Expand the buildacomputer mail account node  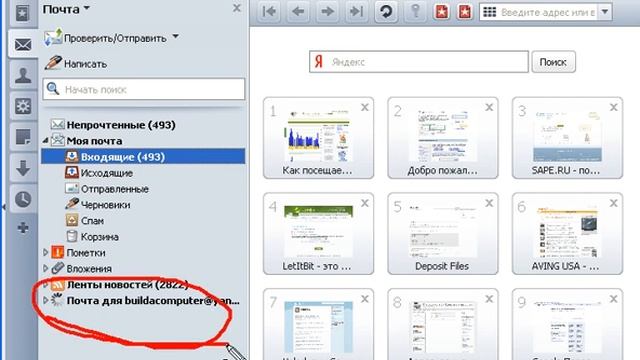click(x=45, y=300)
